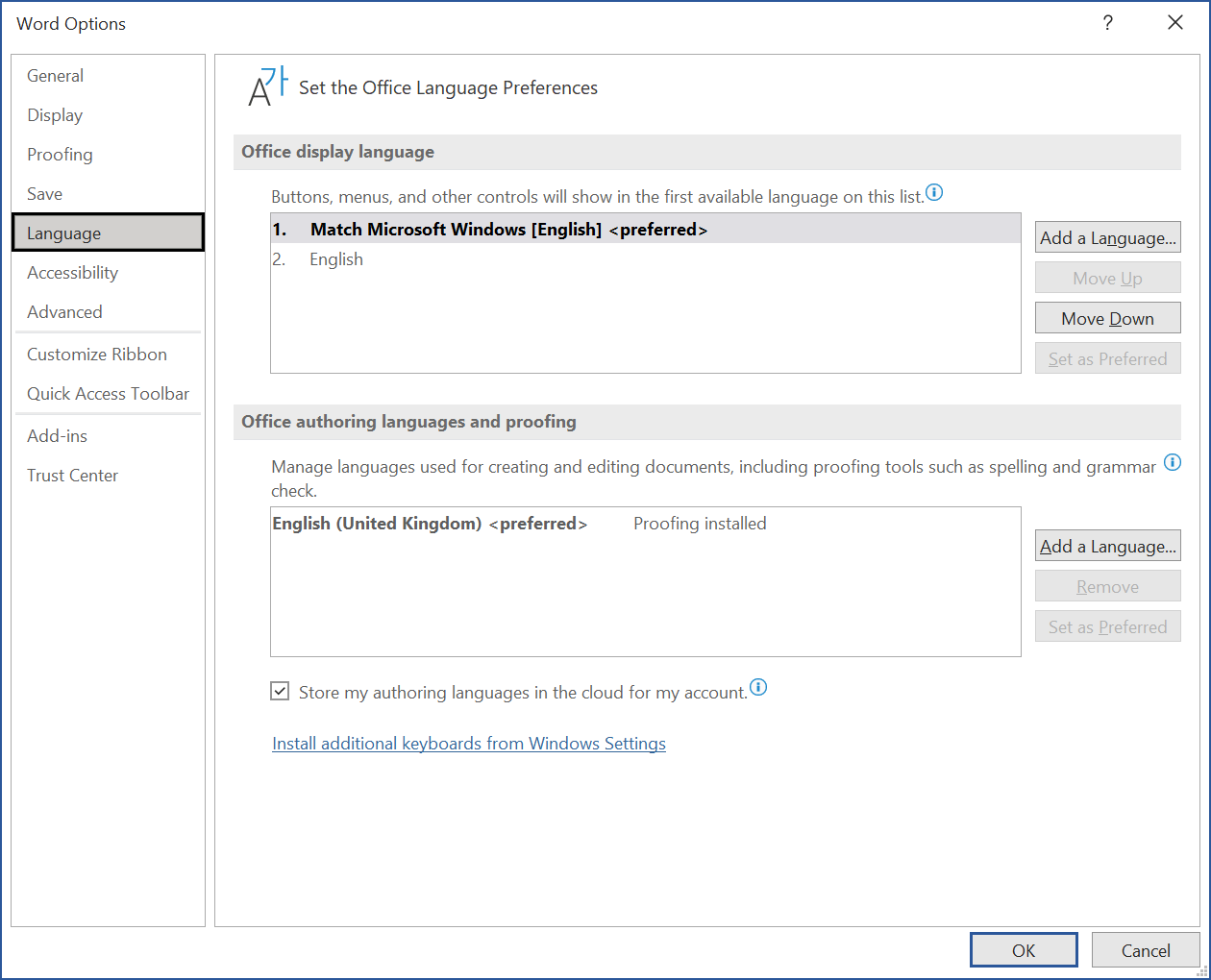Open Advanced options category

[x=109, y=312]
